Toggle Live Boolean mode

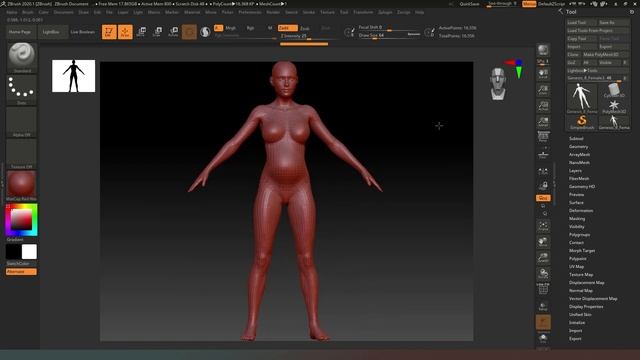coord(82,32)
